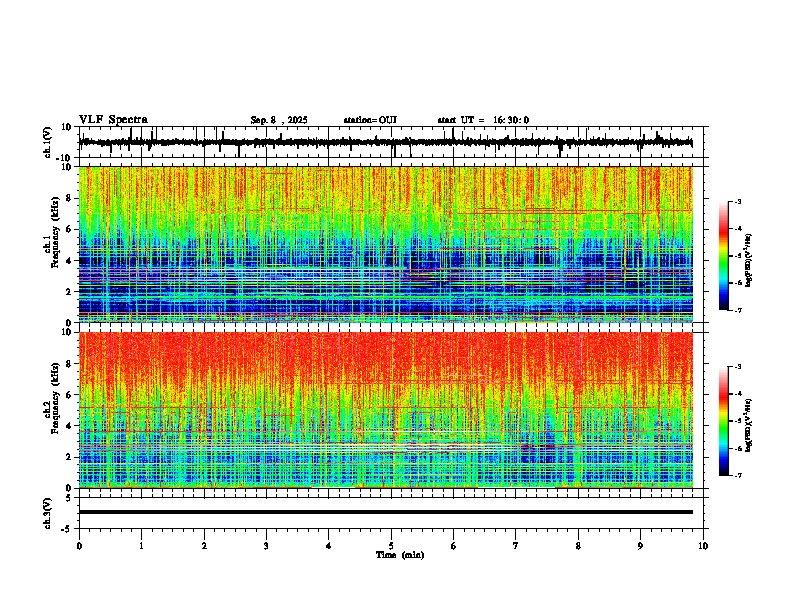Screen dimensions: 792x612
Task: Click the 2 kHz tick of ch.2 spectrogram
Action: coord(69,457)
